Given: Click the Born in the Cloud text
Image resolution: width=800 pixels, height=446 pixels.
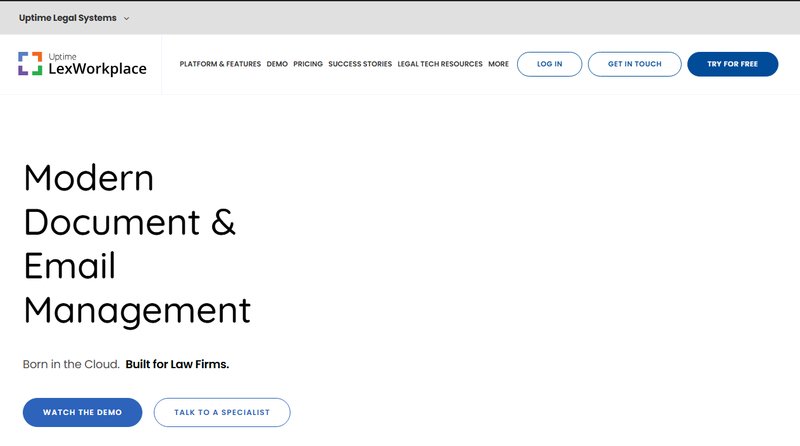Looking at the screenshot, I should [x=71, y=364].
